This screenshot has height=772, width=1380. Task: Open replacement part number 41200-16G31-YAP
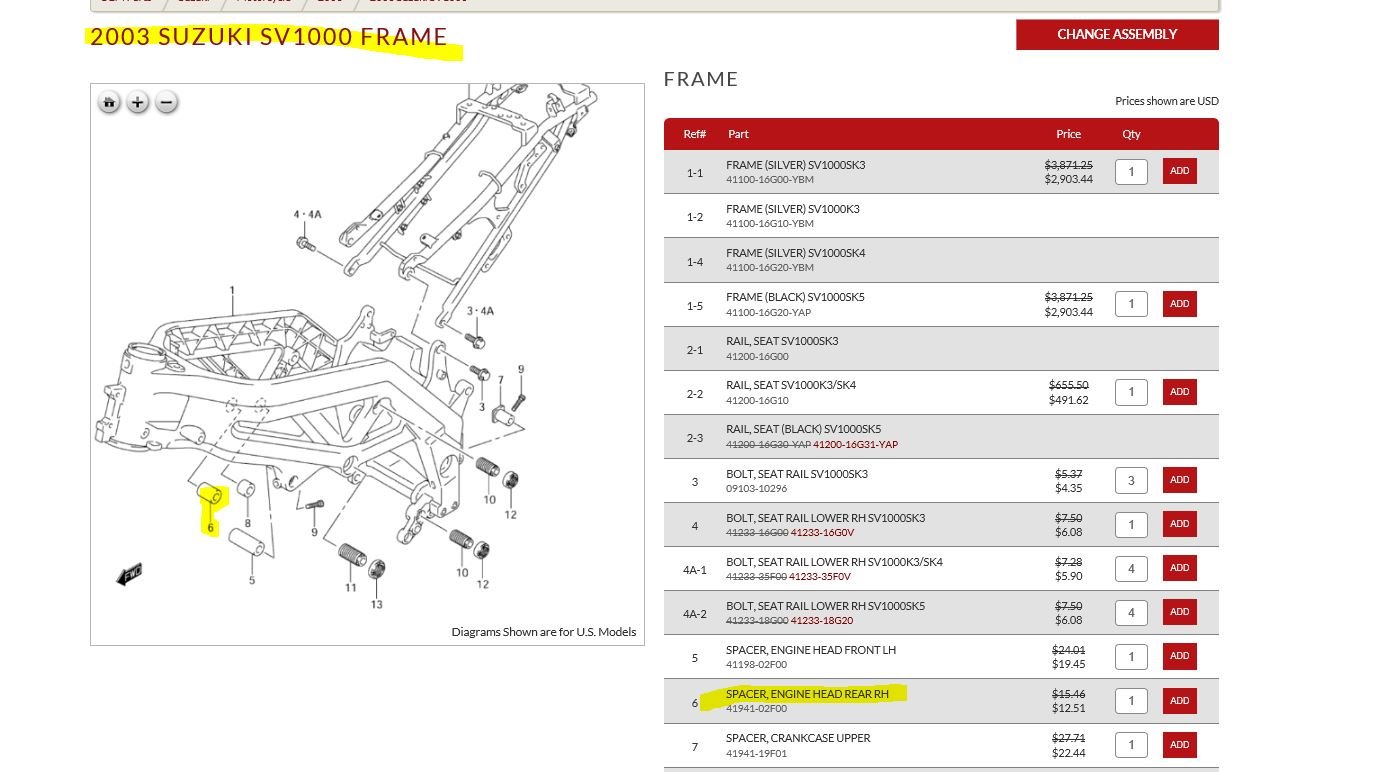pos(855,444)
